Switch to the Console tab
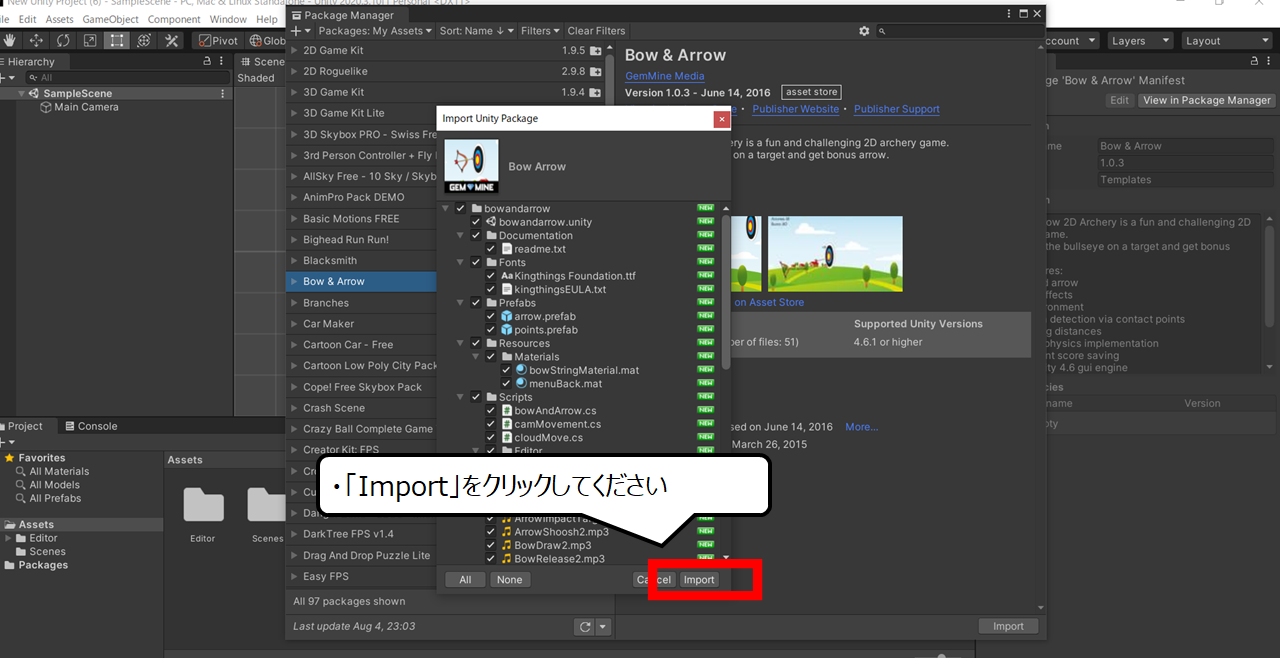1280x658 pixels. click(x=91, y=426)
